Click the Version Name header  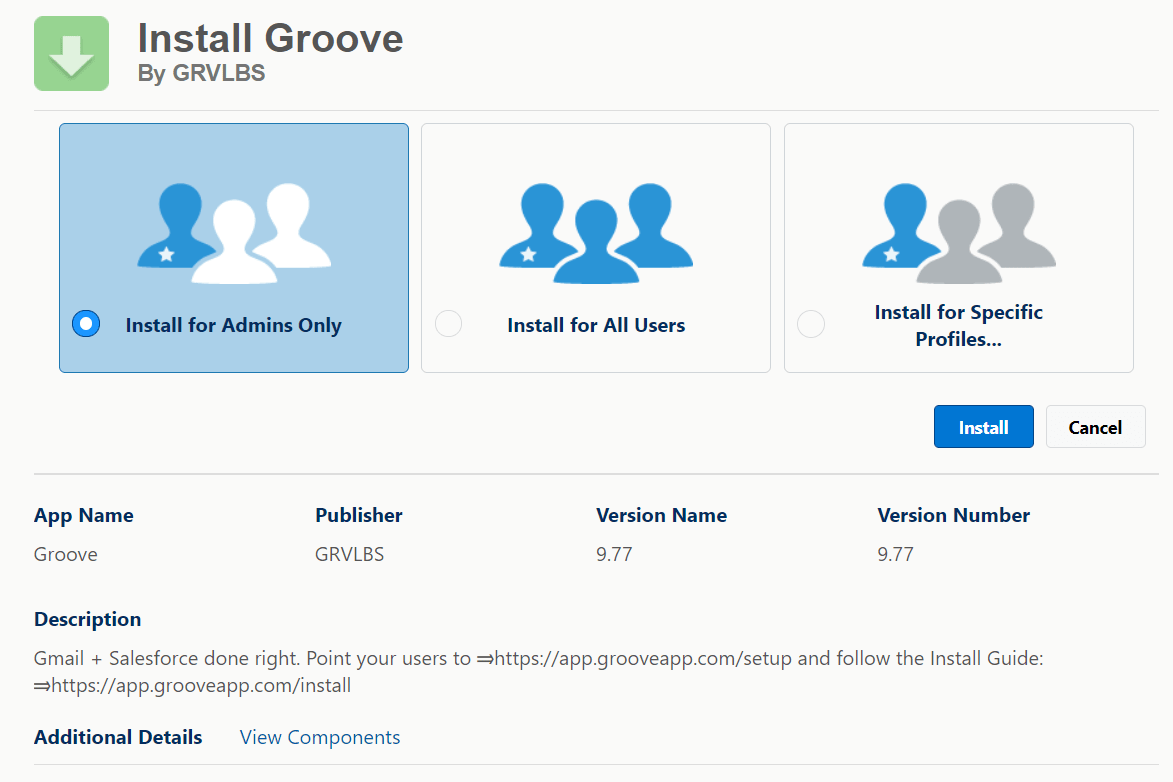point(661,515)
